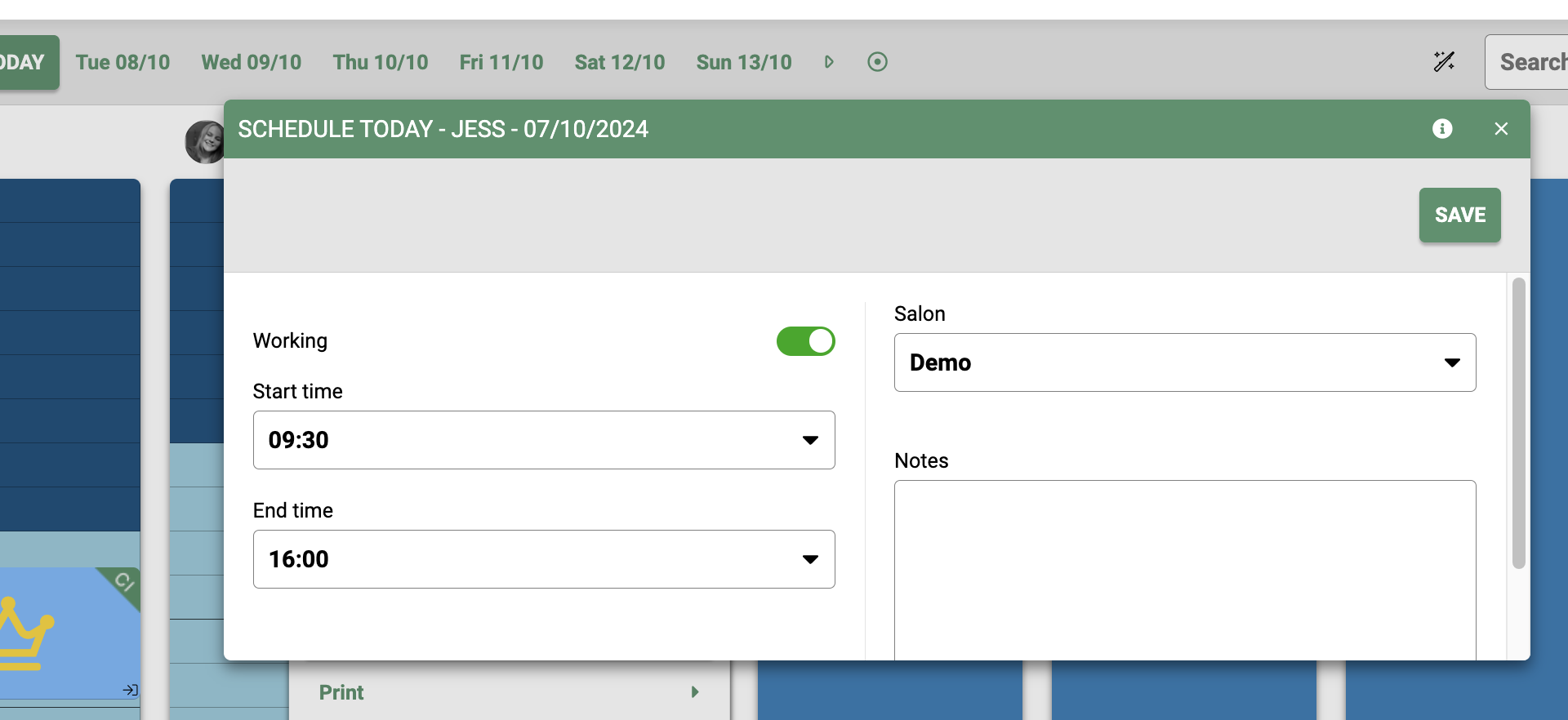Click the circular target date icon
The image size is (1568, 720).
pyautogui.click(x=877, y=62)
